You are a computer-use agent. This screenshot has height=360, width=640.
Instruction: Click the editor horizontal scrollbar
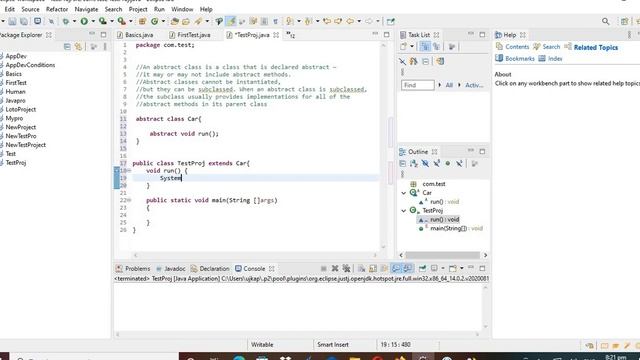tap(255, 255)
